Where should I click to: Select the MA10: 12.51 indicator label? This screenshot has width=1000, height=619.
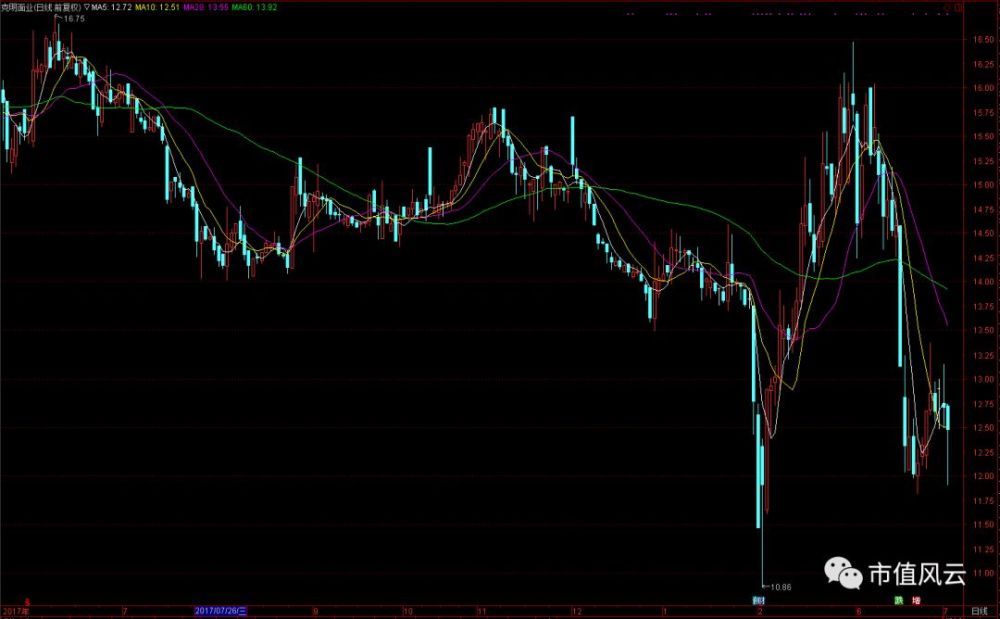[157, 8]
